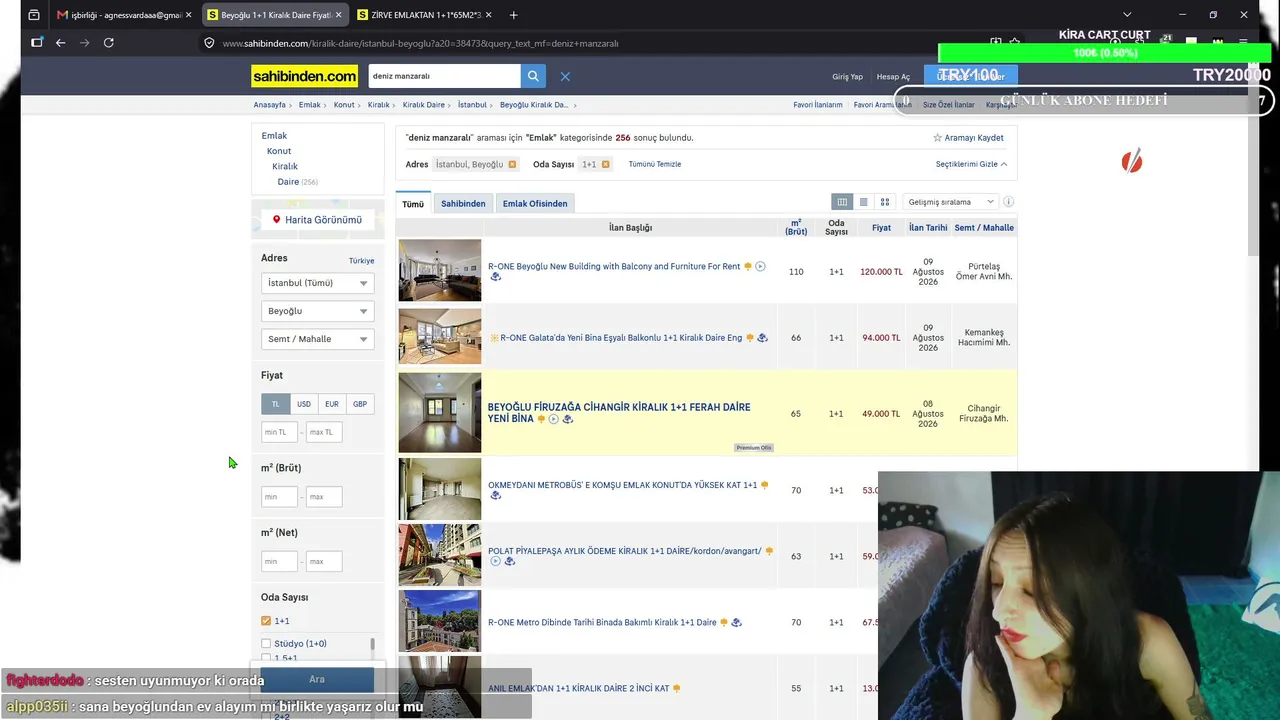1280x720 pixels.
Task: Sort listings by the Fiyat column header
Action: [881, 228]
